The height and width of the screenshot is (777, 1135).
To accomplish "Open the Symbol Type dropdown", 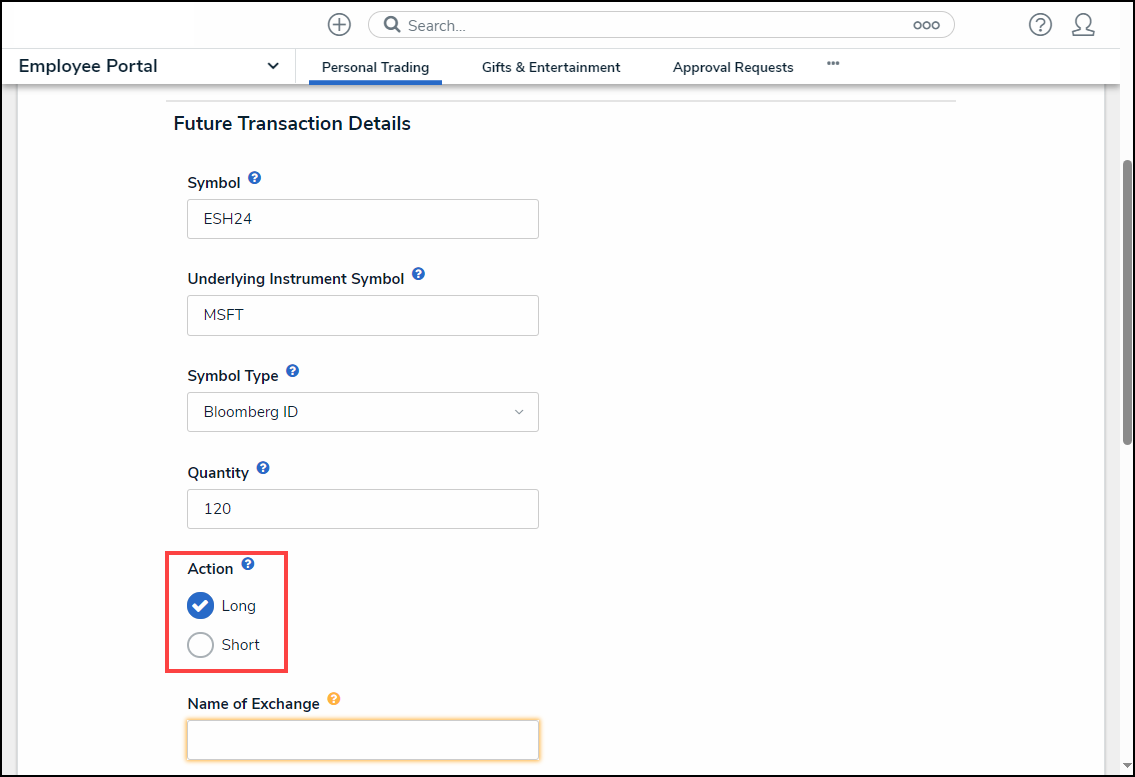I will pos(362,412).
